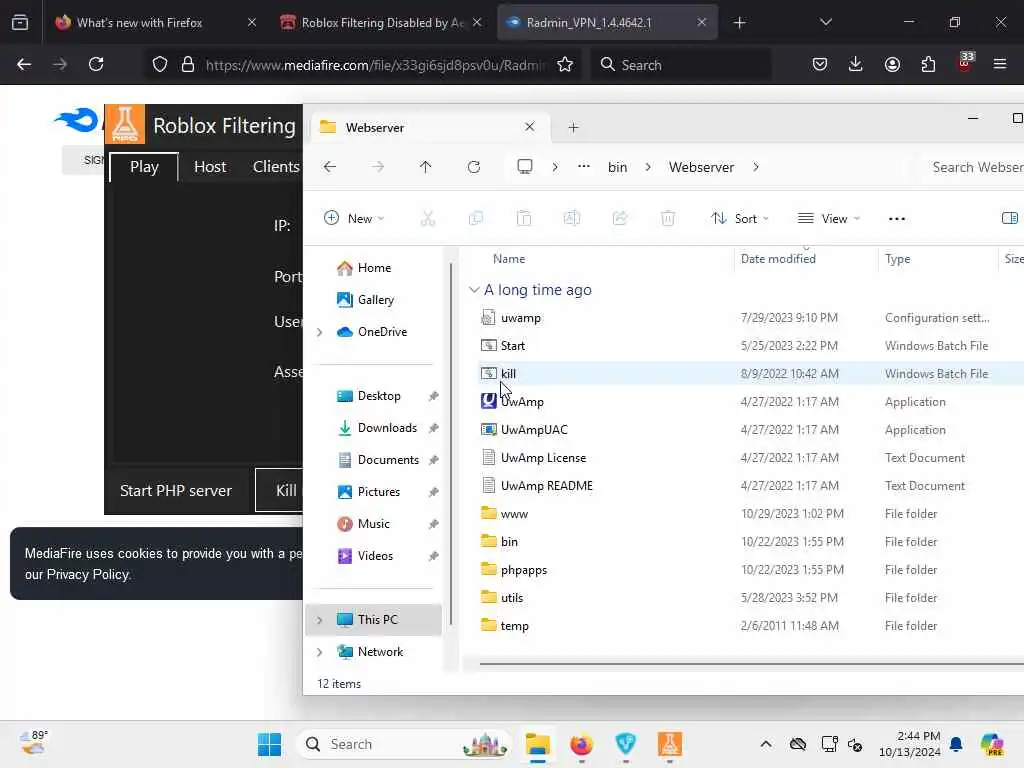Image resolution: width=1024 pixels, height=768 pixels.
Task: Open the list all tabs dropdown in Firefox
Action: click(x=825, y=22)
